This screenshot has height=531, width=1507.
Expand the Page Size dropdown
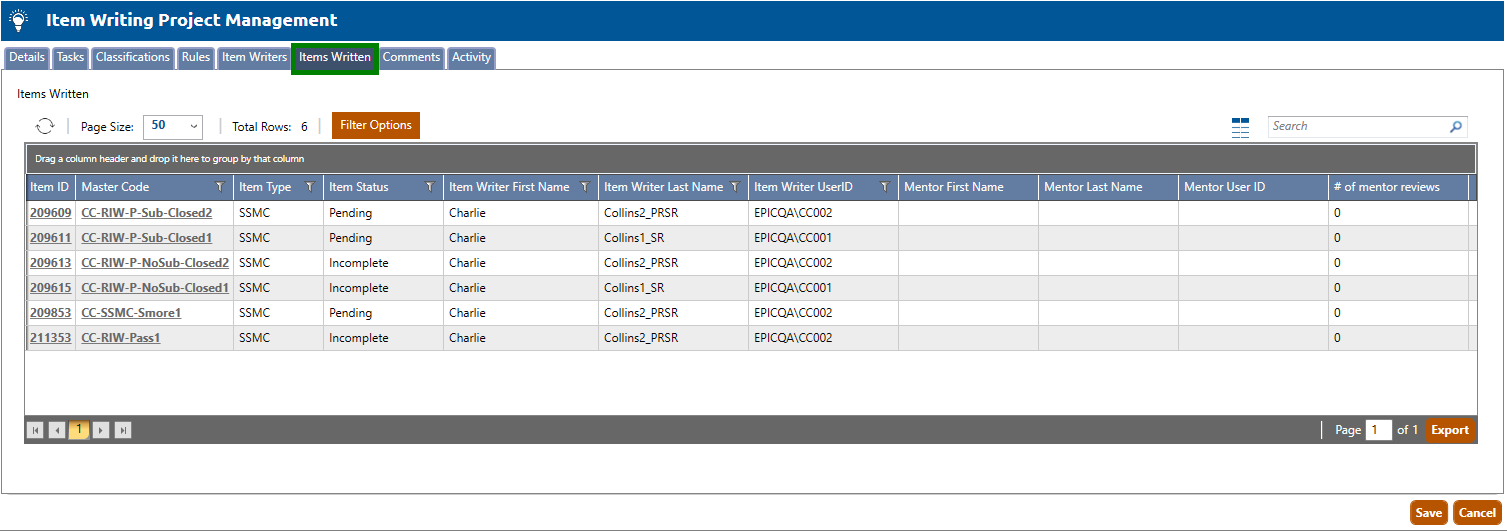[x=173, y=126]
